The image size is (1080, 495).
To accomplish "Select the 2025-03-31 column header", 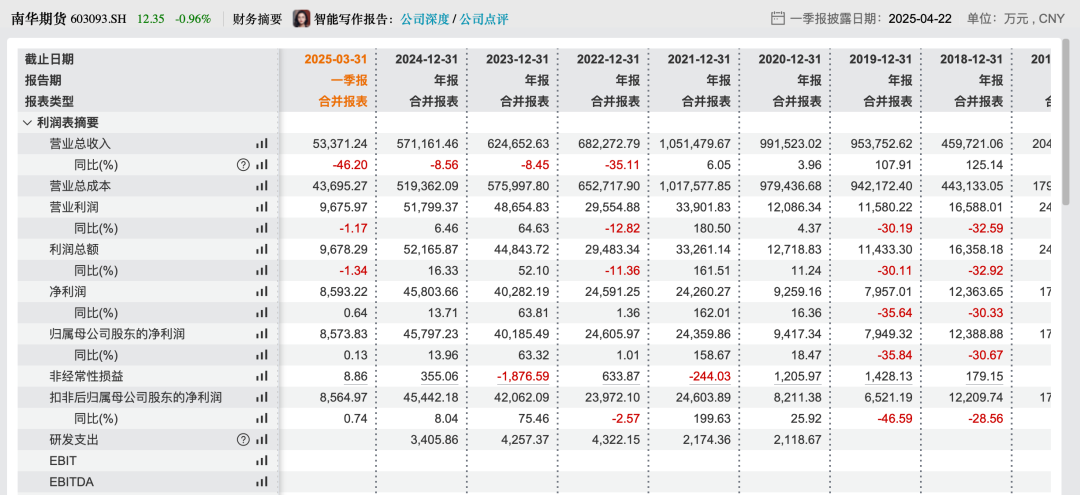I will coord(336,59).
